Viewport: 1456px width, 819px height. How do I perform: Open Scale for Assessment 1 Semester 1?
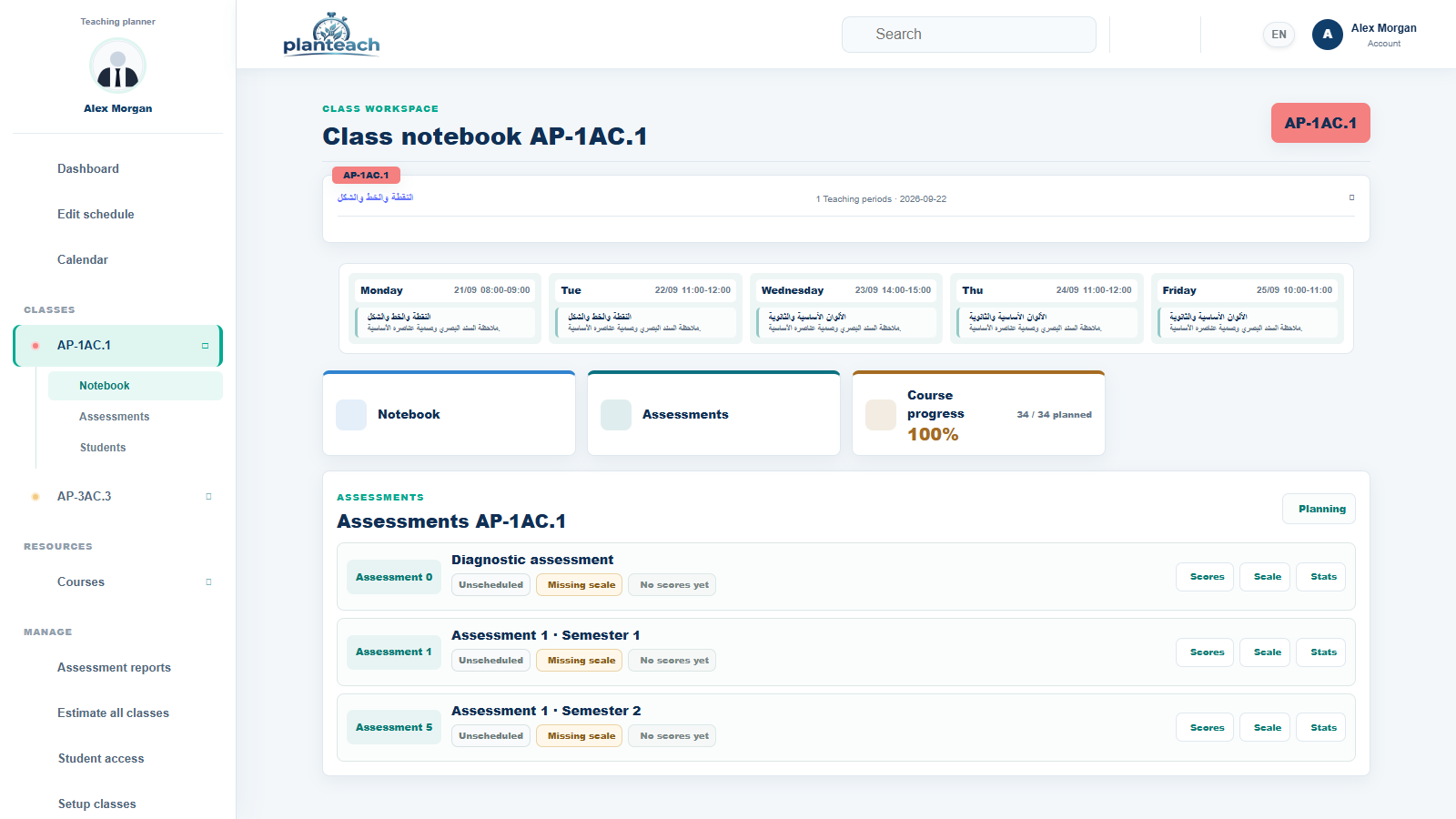(x=1264, y=652)
